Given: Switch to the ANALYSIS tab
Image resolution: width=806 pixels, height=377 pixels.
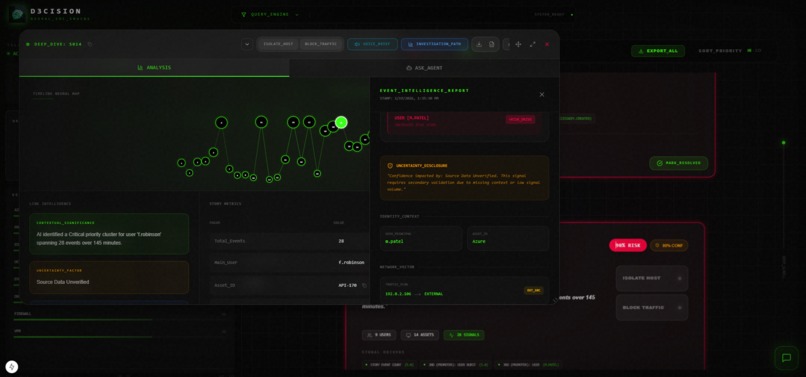Looking at the screenshot, I should (154, 67).
